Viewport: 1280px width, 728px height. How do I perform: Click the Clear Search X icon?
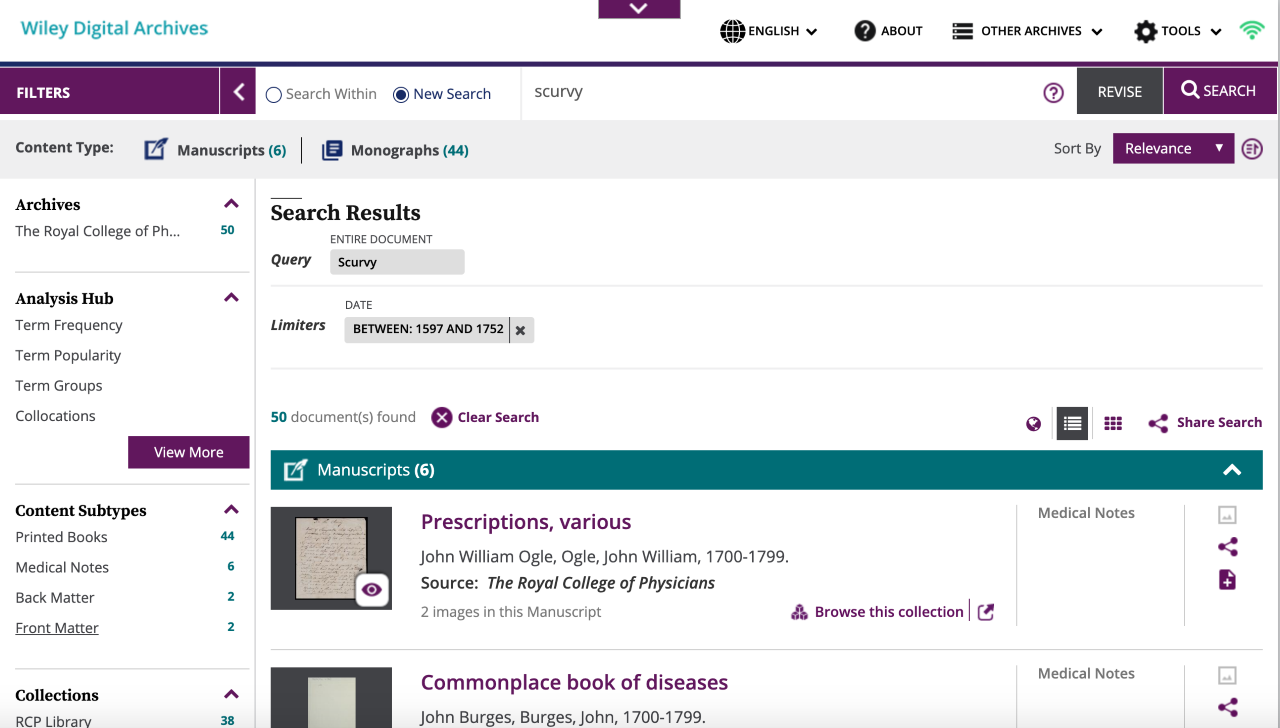pos(442,418)
